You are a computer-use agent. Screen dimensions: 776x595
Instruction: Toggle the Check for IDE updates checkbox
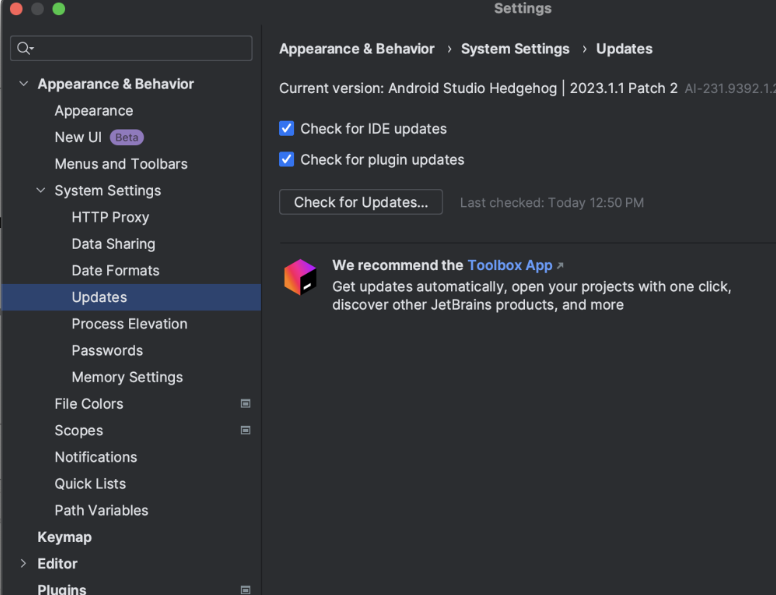[287, 129]
